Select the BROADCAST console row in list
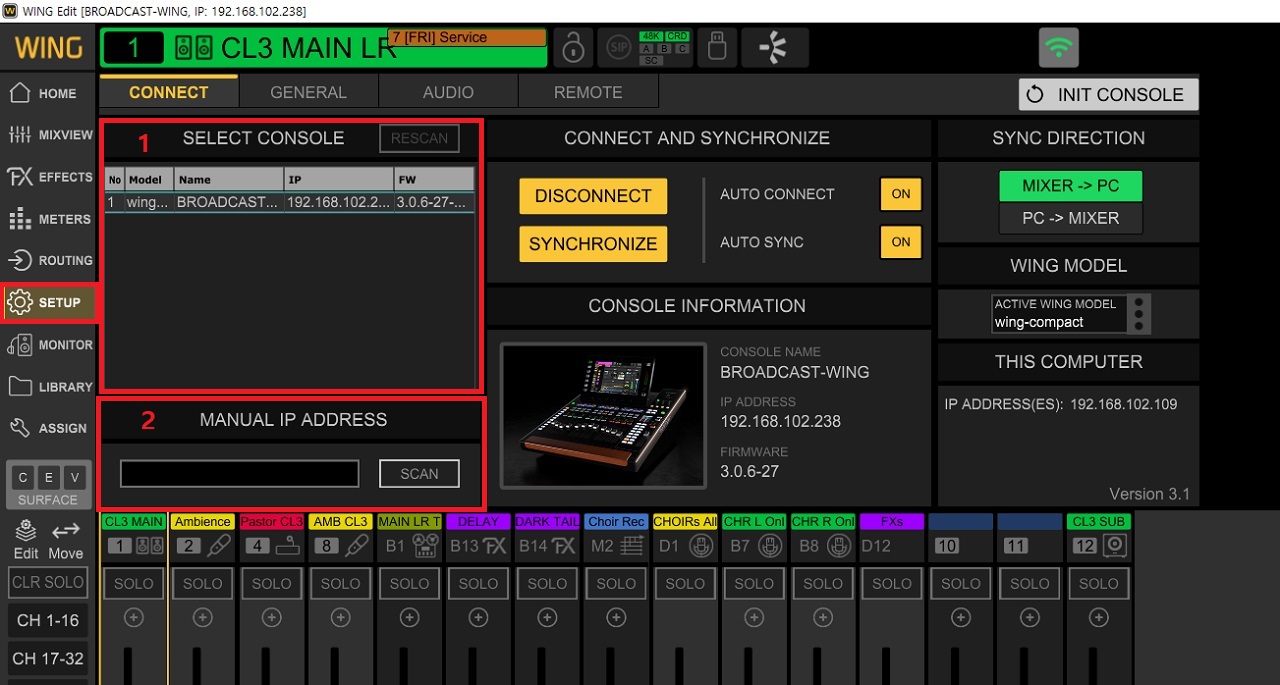 click(x=290, y=202)
